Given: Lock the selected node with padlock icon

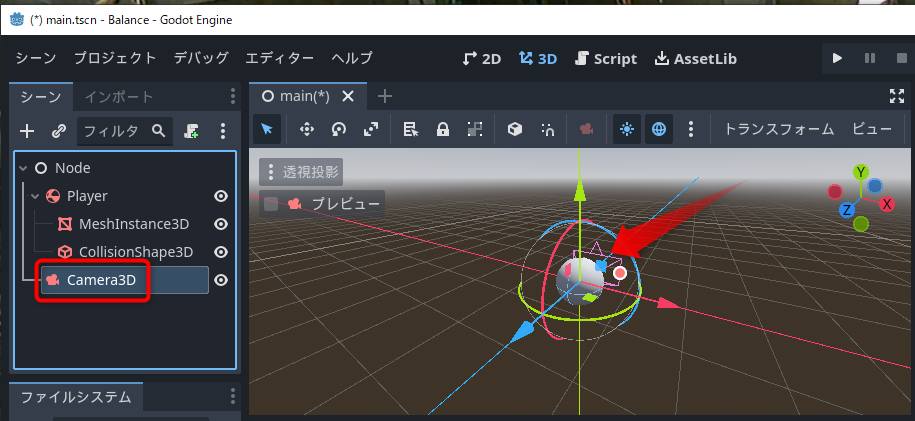Looking at the screenshot, I should [443, 129].
